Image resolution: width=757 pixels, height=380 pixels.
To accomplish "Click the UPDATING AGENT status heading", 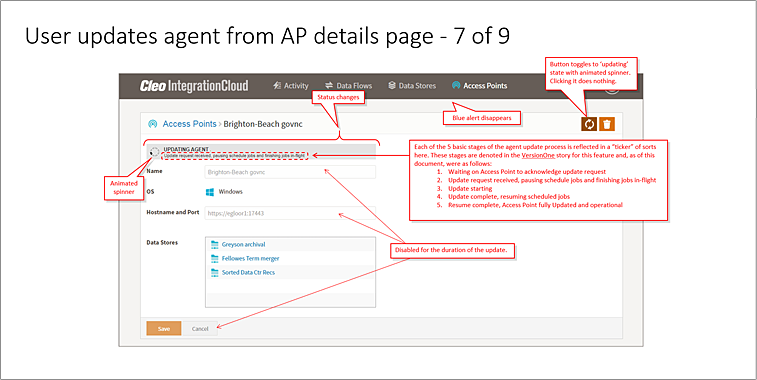I will tap(186, 149).
